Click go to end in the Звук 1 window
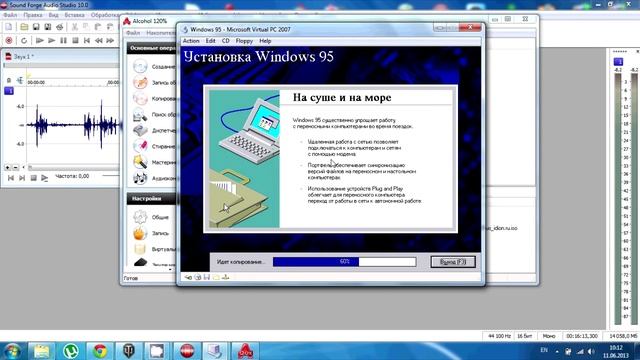The height and width of the screenshot is (360, 640). (22, 178)
